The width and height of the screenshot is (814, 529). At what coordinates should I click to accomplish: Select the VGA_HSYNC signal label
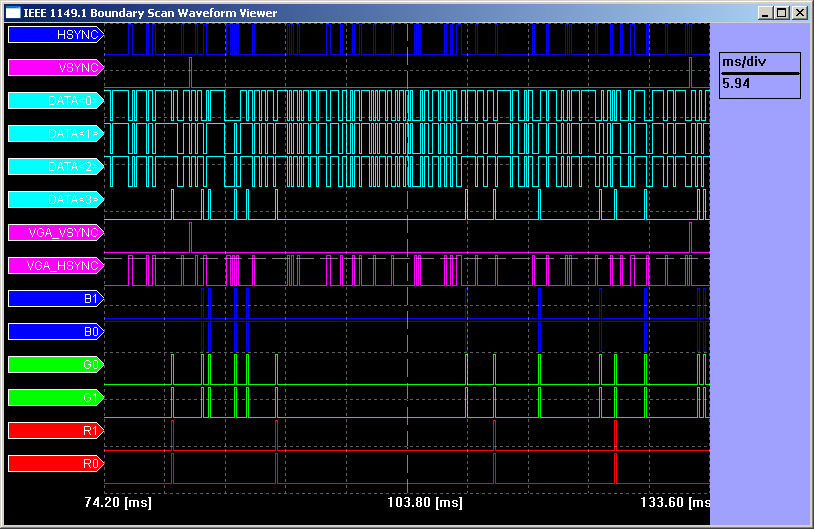click(x=55, y=266)
